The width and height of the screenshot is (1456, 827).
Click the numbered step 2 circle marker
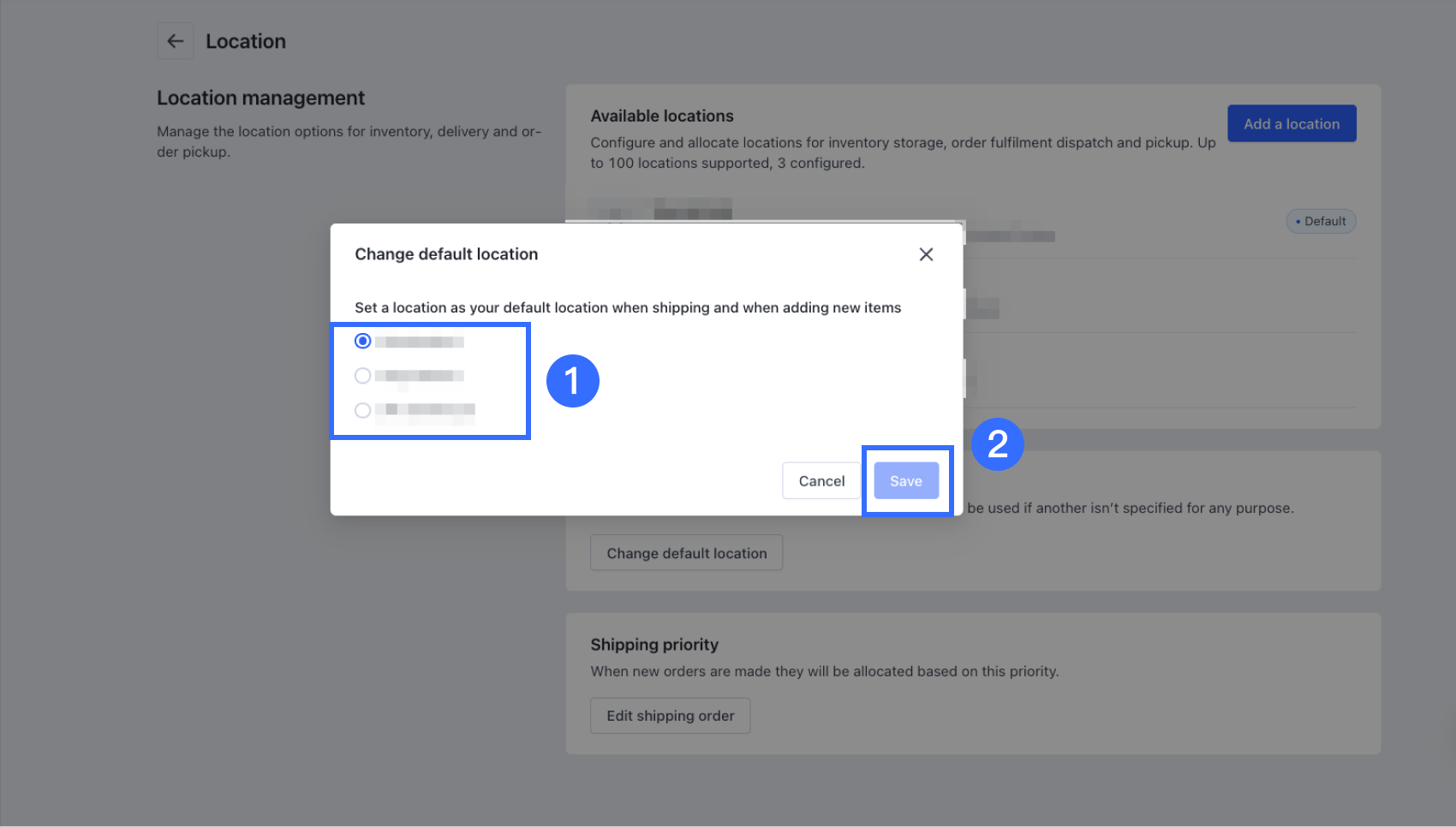pos(997,444)
